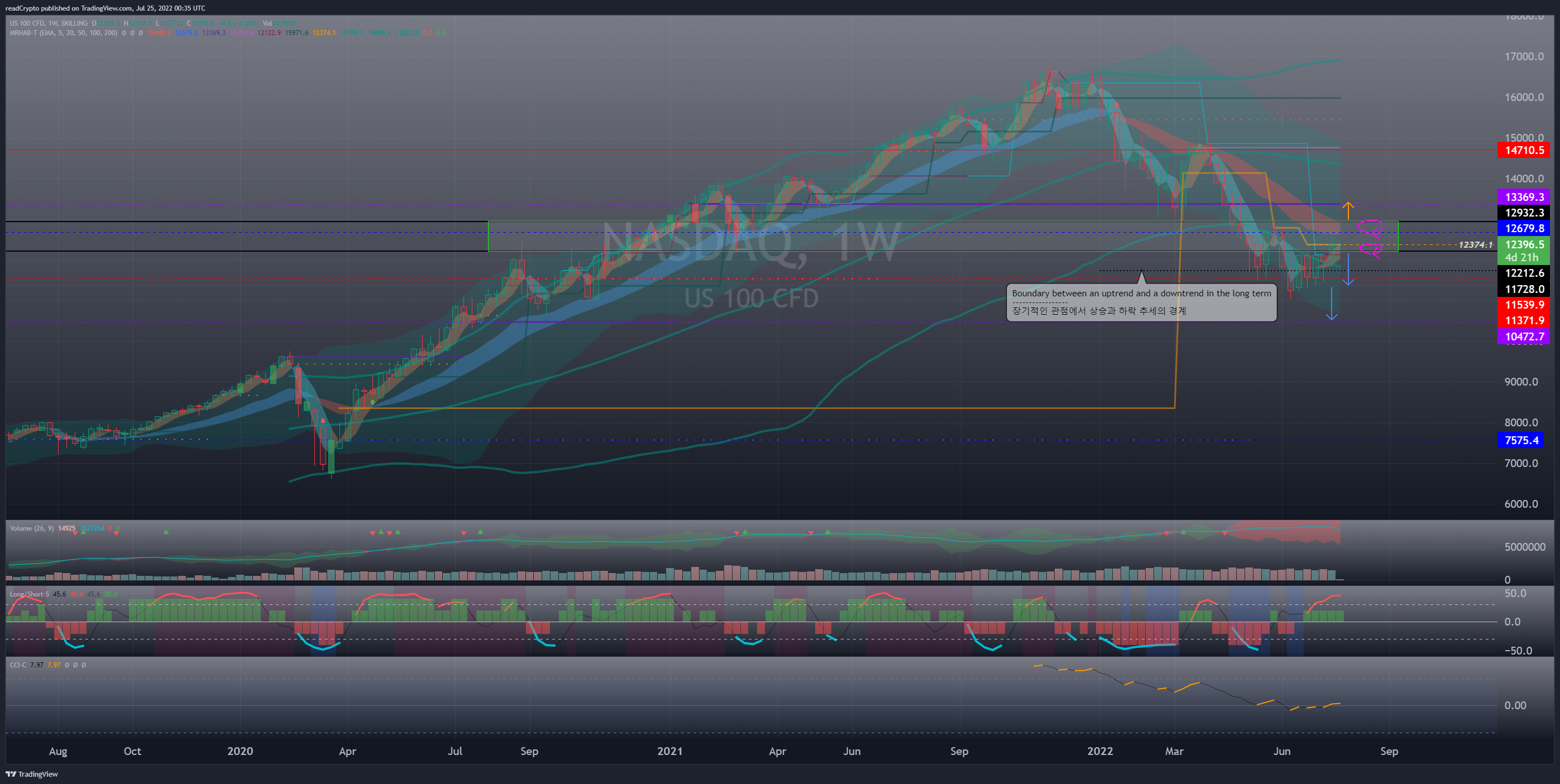This screenshot has width=1560, height=784.
Task: Select the black 12212.6 price label
Action: tap(1524, 273)
